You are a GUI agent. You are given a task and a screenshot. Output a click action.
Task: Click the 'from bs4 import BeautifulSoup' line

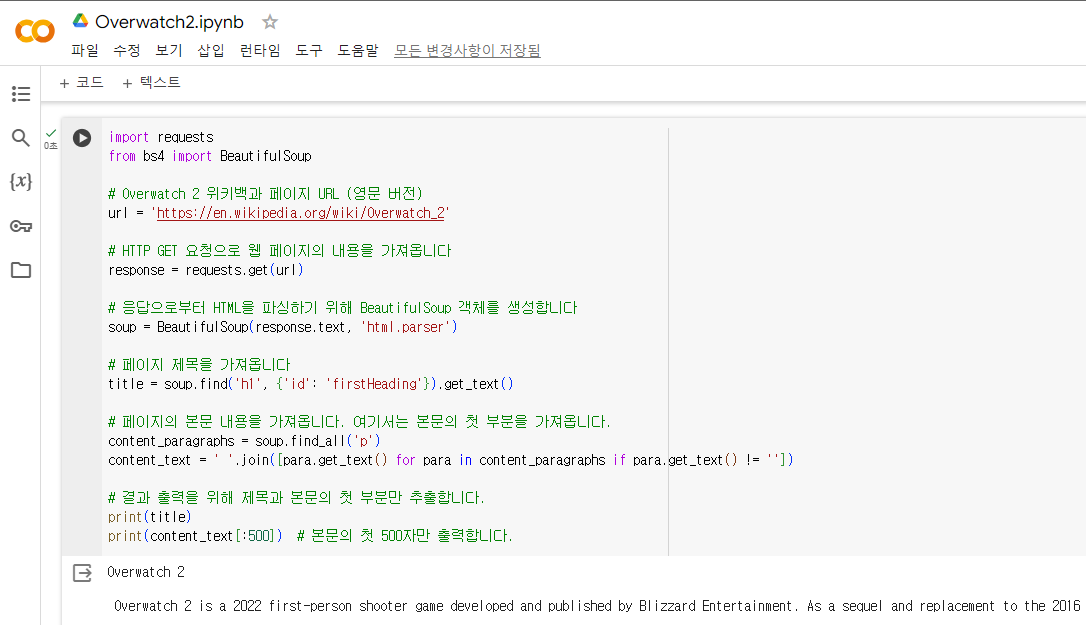tap(210, 156)
